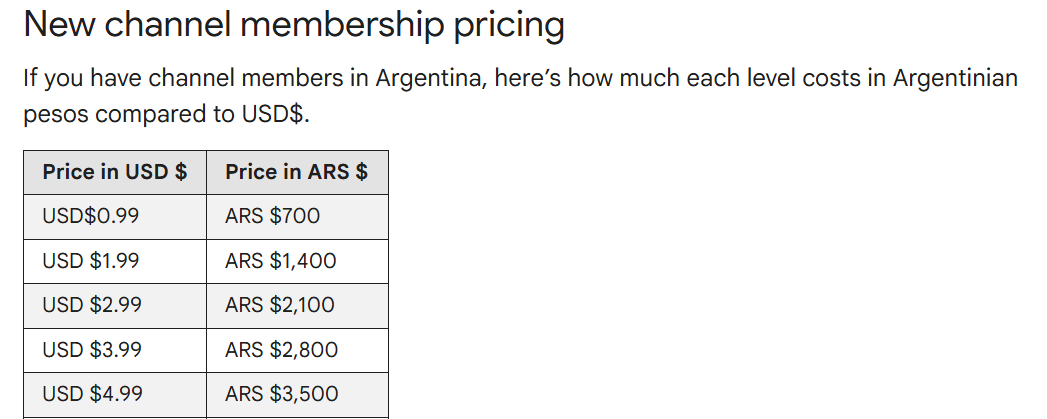Image resolution: width=1047 pixels, height=419 pixels.
Task: Click the word "pricing" in the heading
Action: 509,26
